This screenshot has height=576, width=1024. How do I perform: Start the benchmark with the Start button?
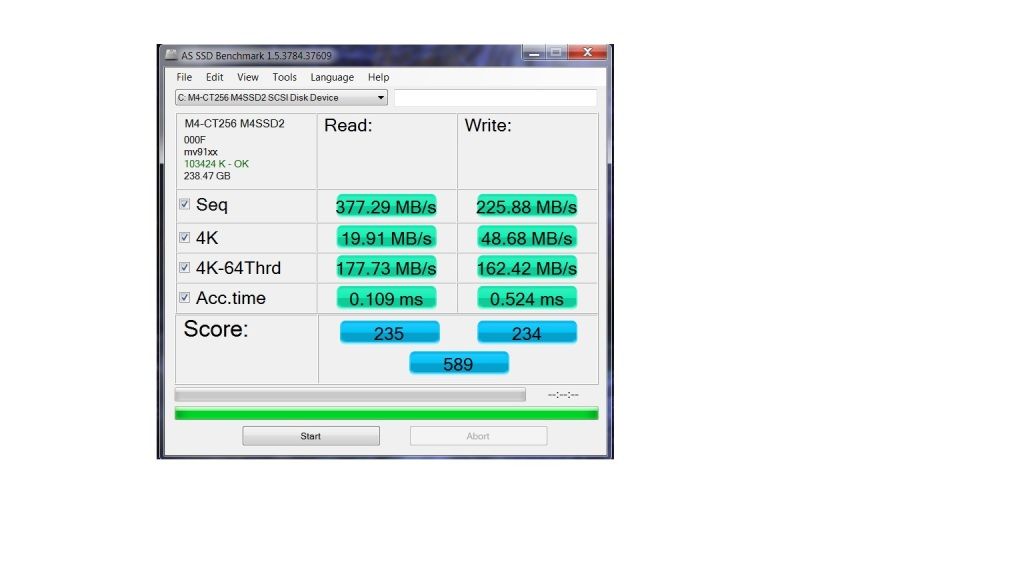pyautogui.click(x=311, y=436)
